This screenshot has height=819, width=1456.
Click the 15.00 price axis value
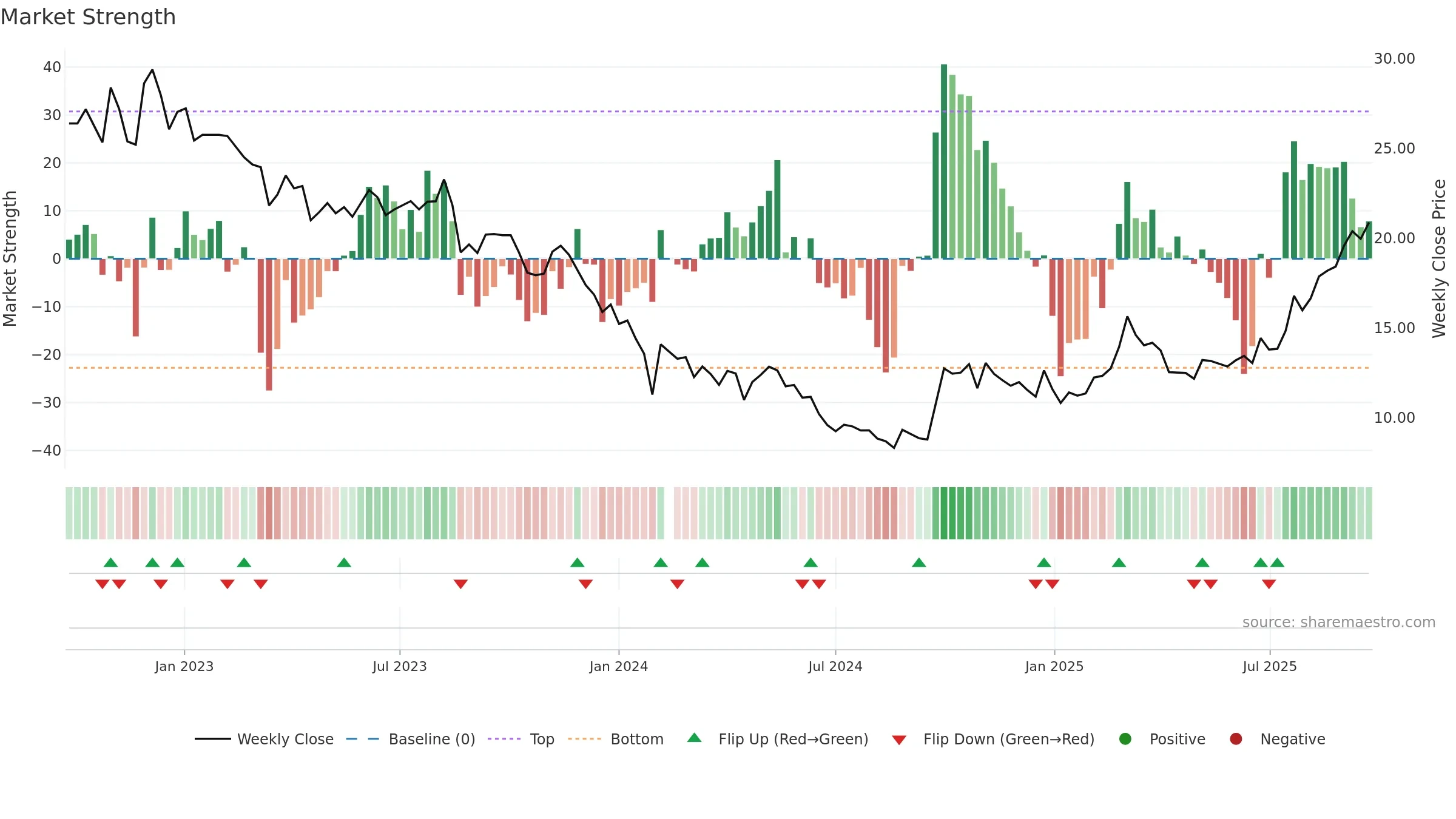click(1395, 328)
